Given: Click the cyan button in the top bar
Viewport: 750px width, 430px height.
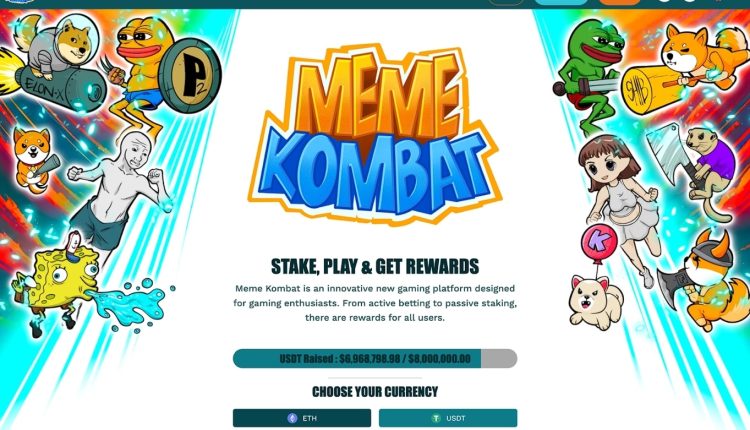Looking at the screenshot, I should (x=561, y=2).
